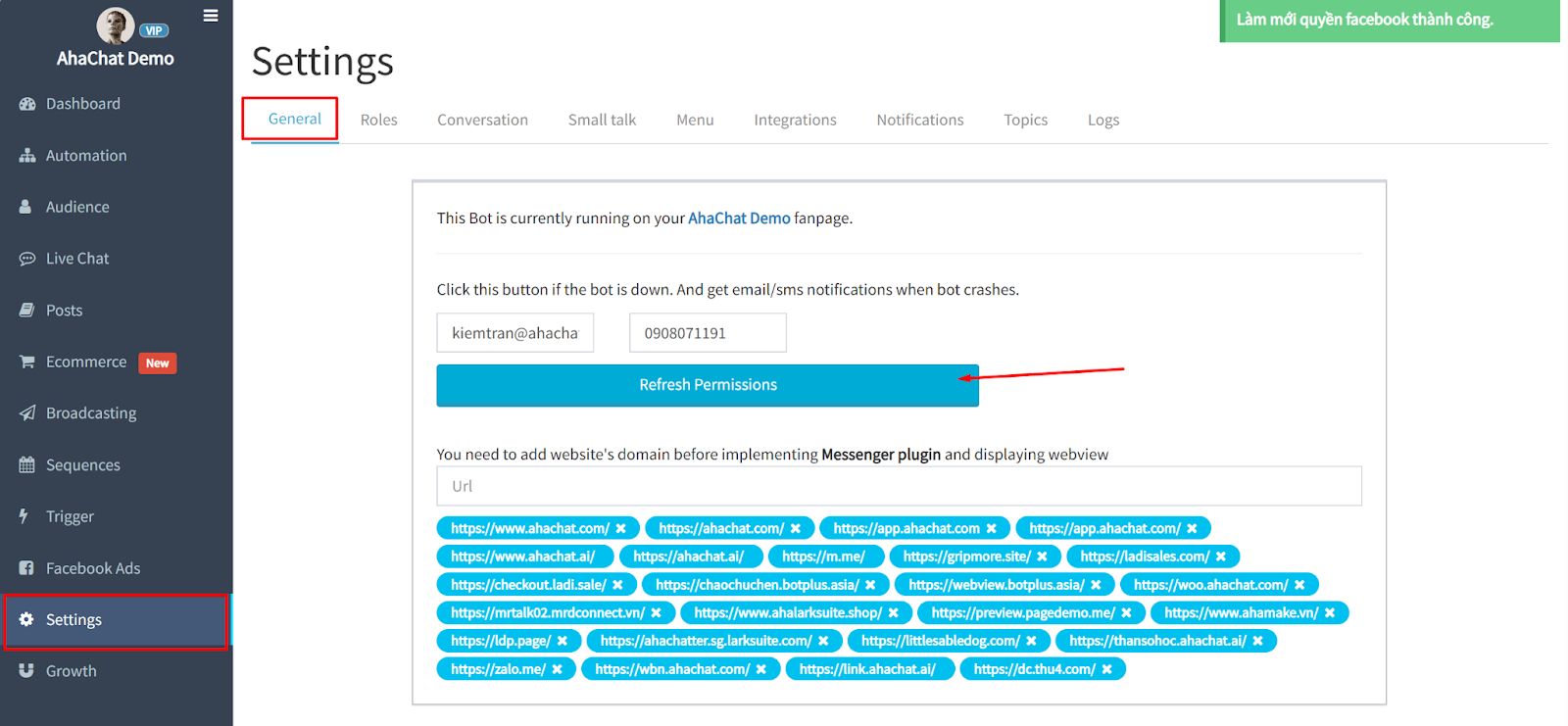1568x726 pixels.
Task: Click the https://ahachat.ai/ domain tag
Action: coord(690,557)
